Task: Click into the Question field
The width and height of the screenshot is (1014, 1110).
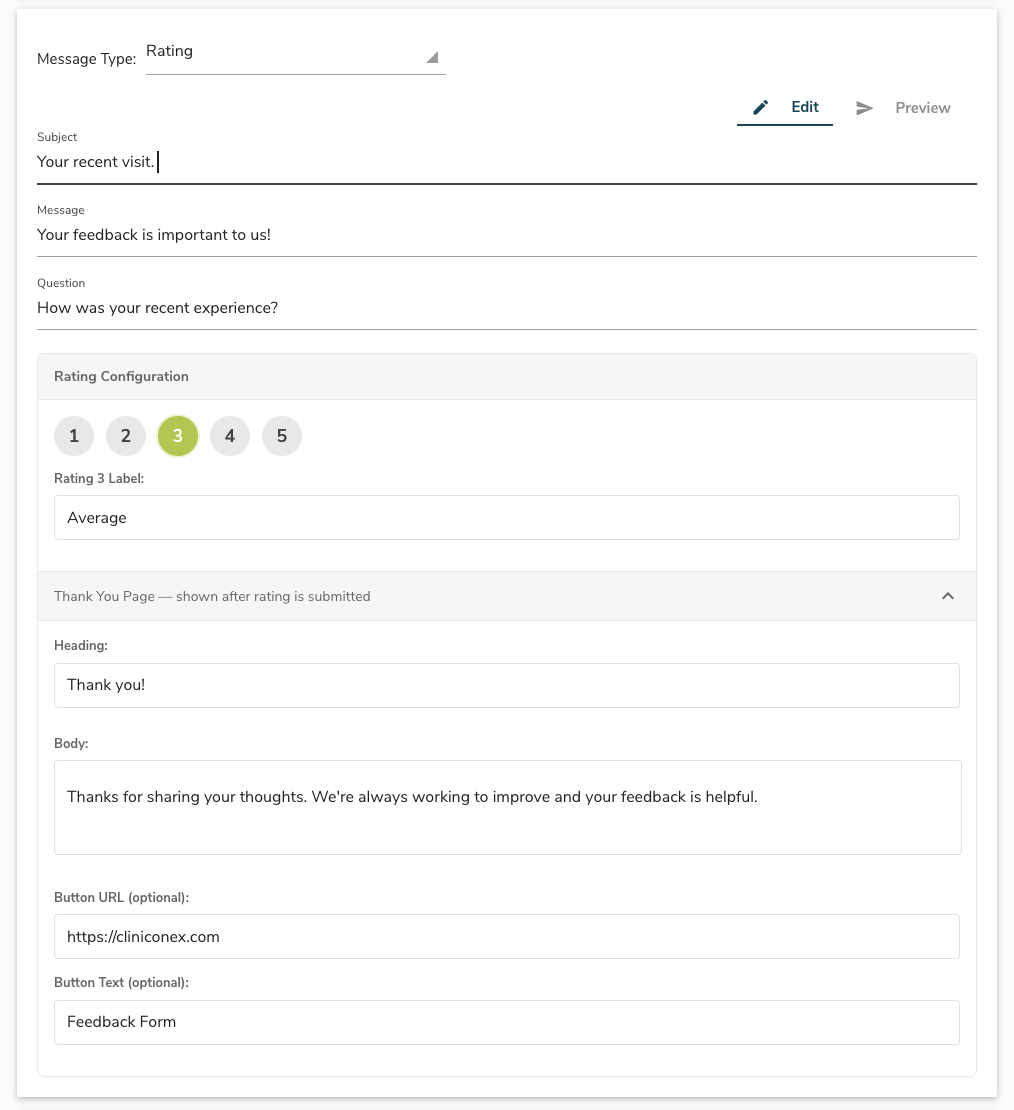Action: [x=506, y=308]
